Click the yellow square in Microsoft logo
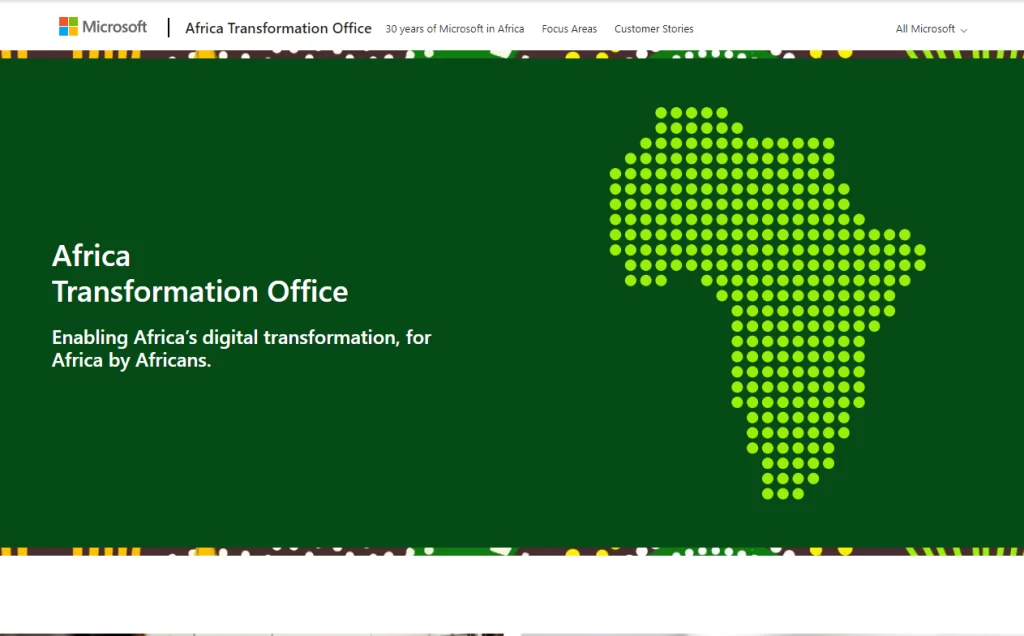 (x=73, y=32)
